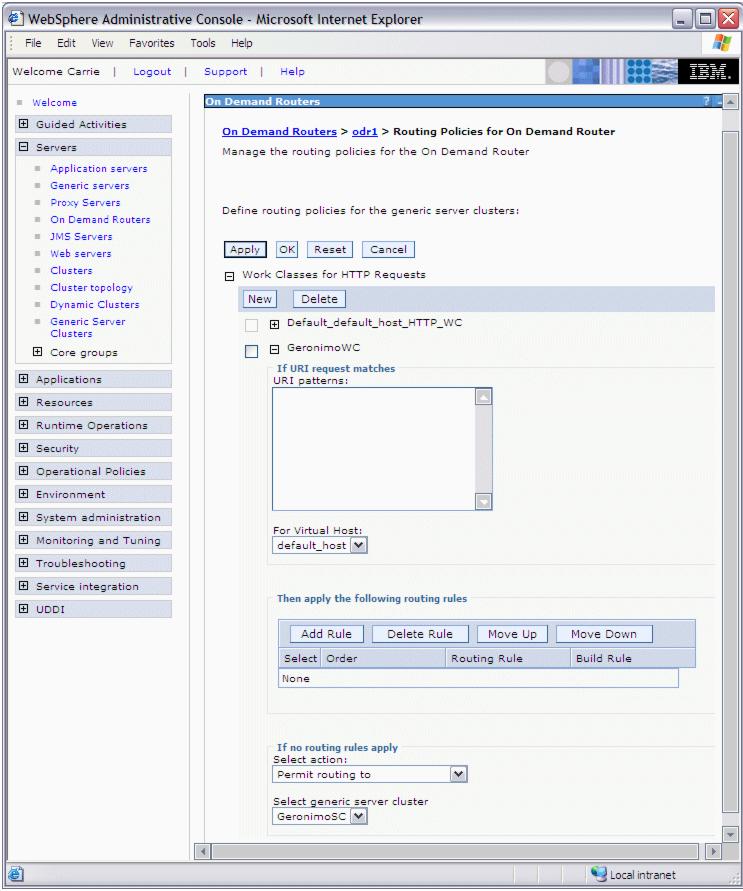Viewport: 743px width, 891px height.
Task: Open On Demand Routers in sidebar
Action: click(x=101, y=219)
